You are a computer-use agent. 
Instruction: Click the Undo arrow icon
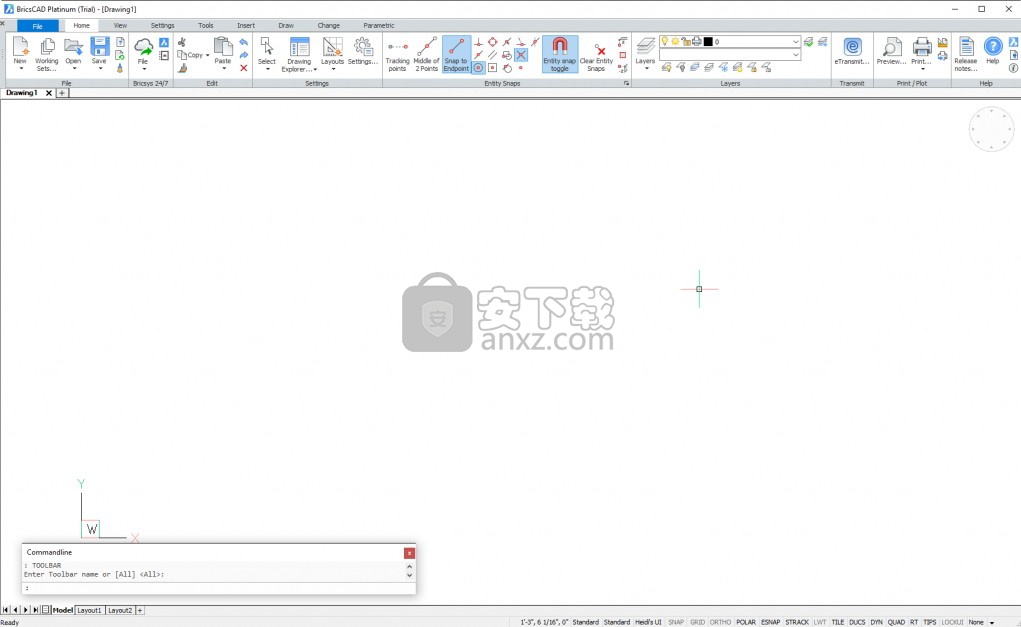(x=244, y=42)
